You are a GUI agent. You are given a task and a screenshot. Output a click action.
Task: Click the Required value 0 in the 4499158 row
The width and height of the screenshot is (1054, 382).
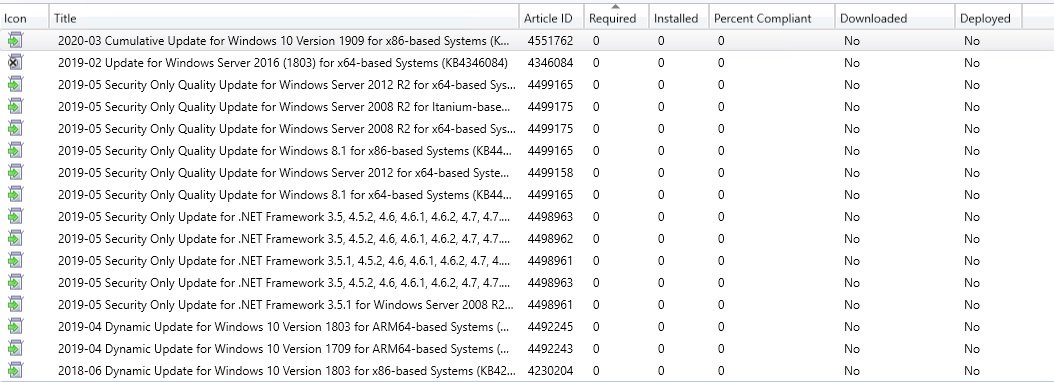coord(596,173)
